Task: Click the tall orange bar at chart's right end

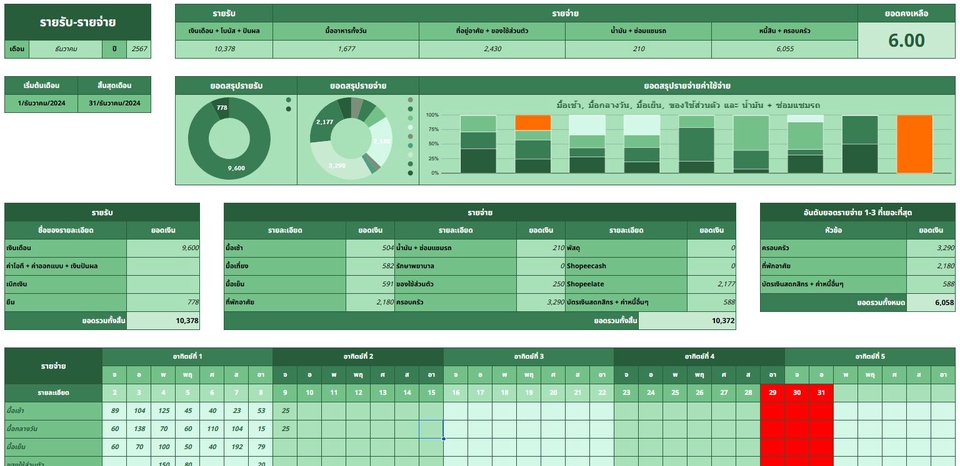Action: pyautogui.click(x=914, y=145)
